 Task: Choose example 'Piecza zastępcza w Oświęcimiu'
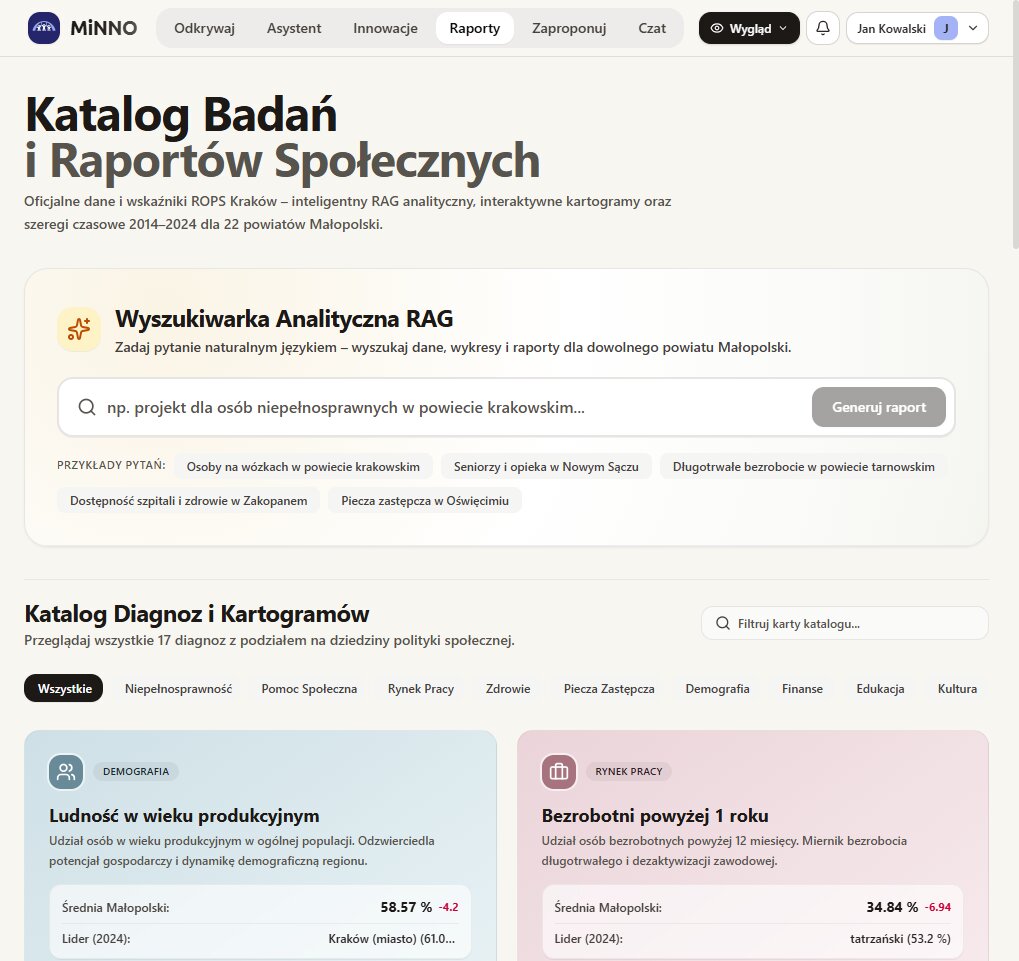click(425, 500)
